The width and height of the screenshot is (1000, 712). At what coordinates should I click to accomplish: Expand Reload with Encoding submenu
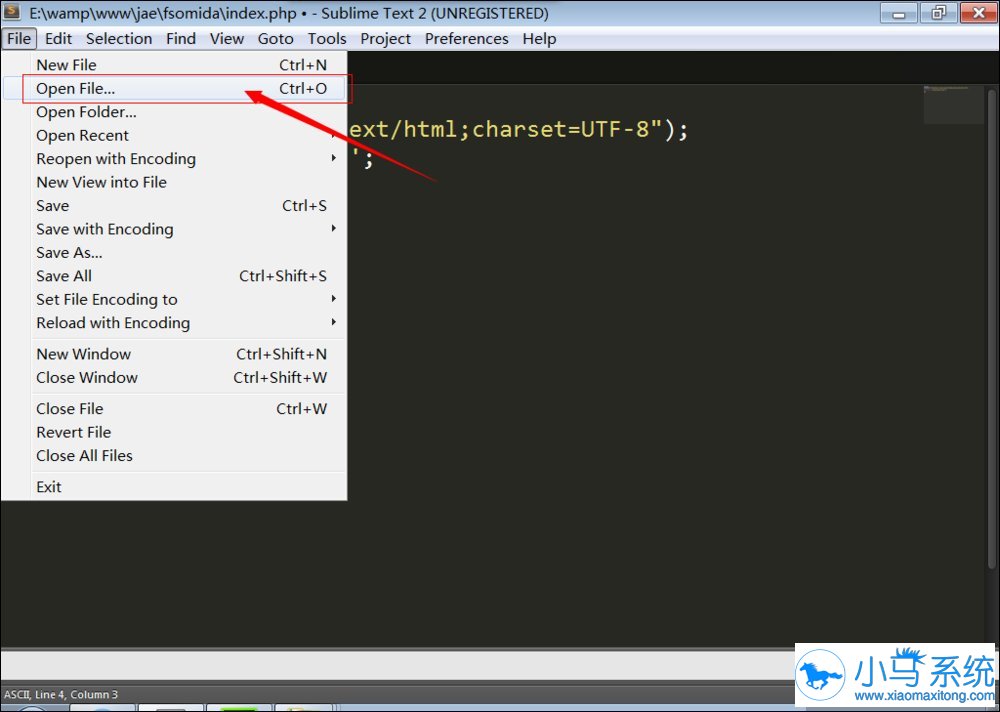click(x=174, y=323)
